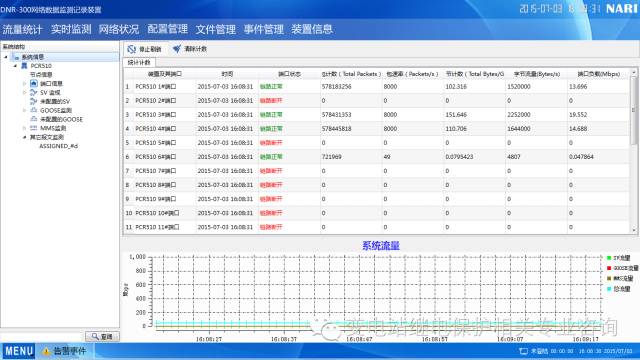Click the 装置及其端口 column header
This screenshot has width=640, height=360.
click(164, 74)
